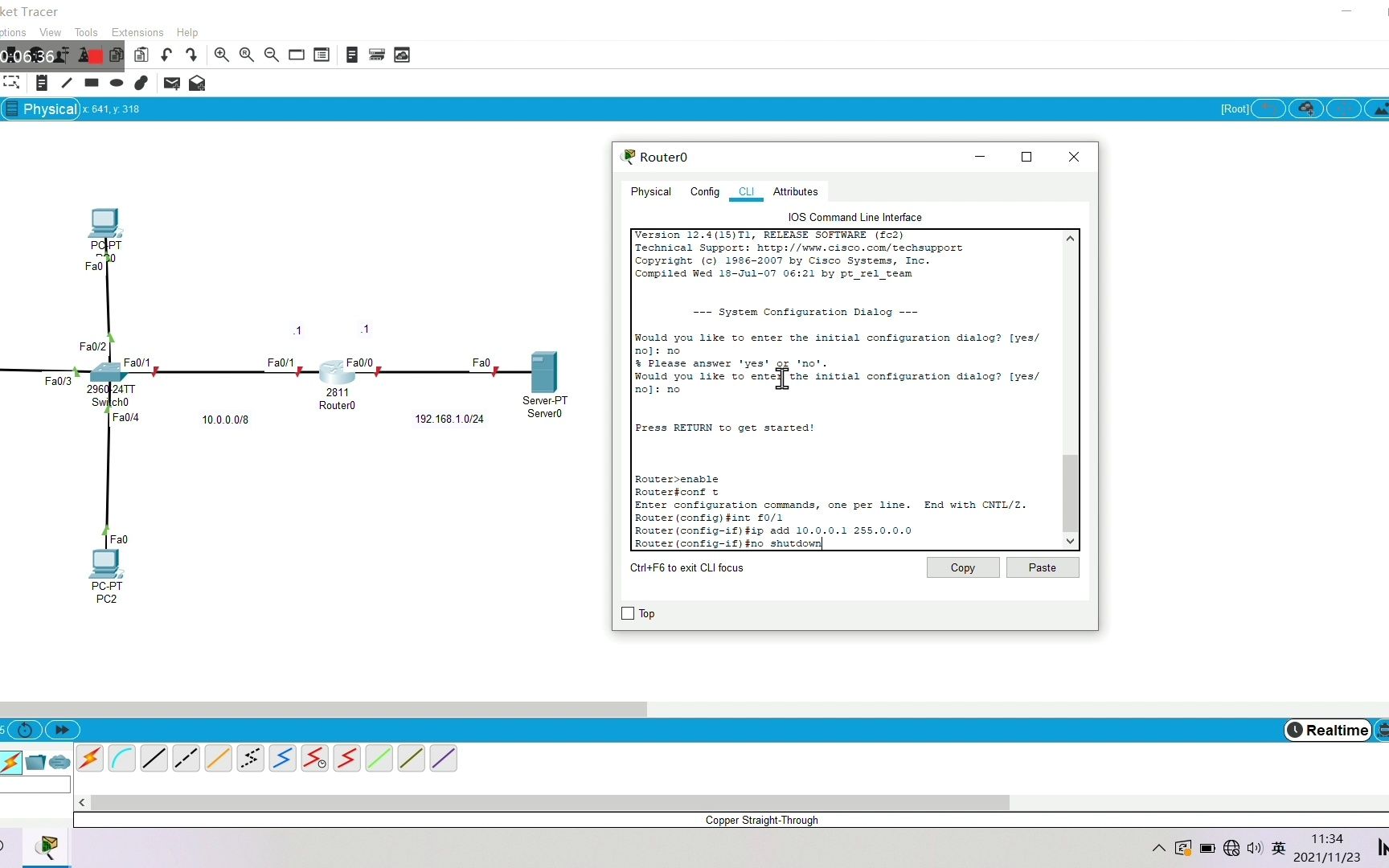Open the Config tab in Router0
This screenshot has width=1389, height=868.
(x=705, y=191)
